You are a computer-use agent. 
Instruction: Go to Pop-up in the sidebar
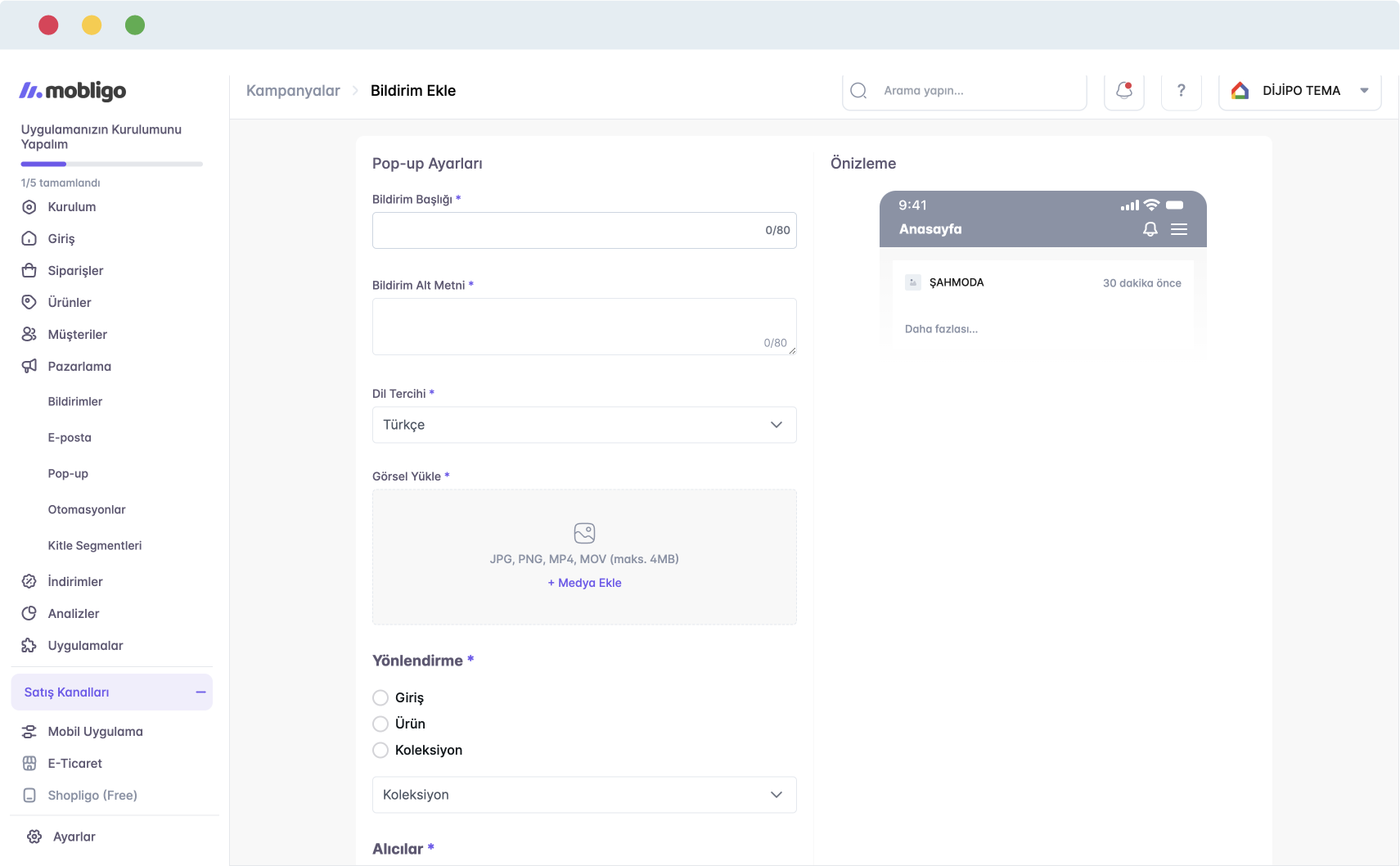(68, 473)
